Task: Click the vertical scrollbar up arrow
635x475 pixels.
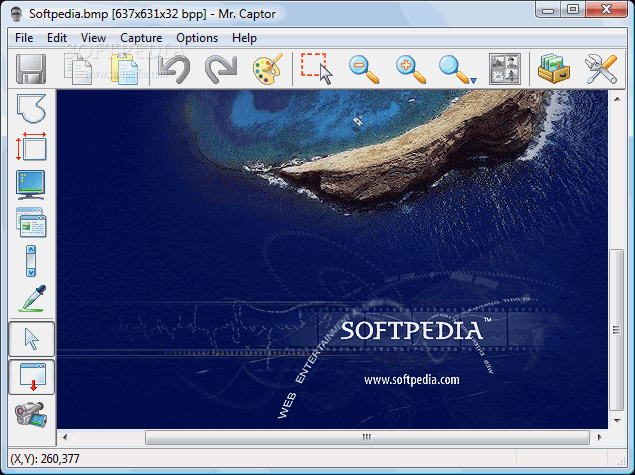Action: point(617,99)
